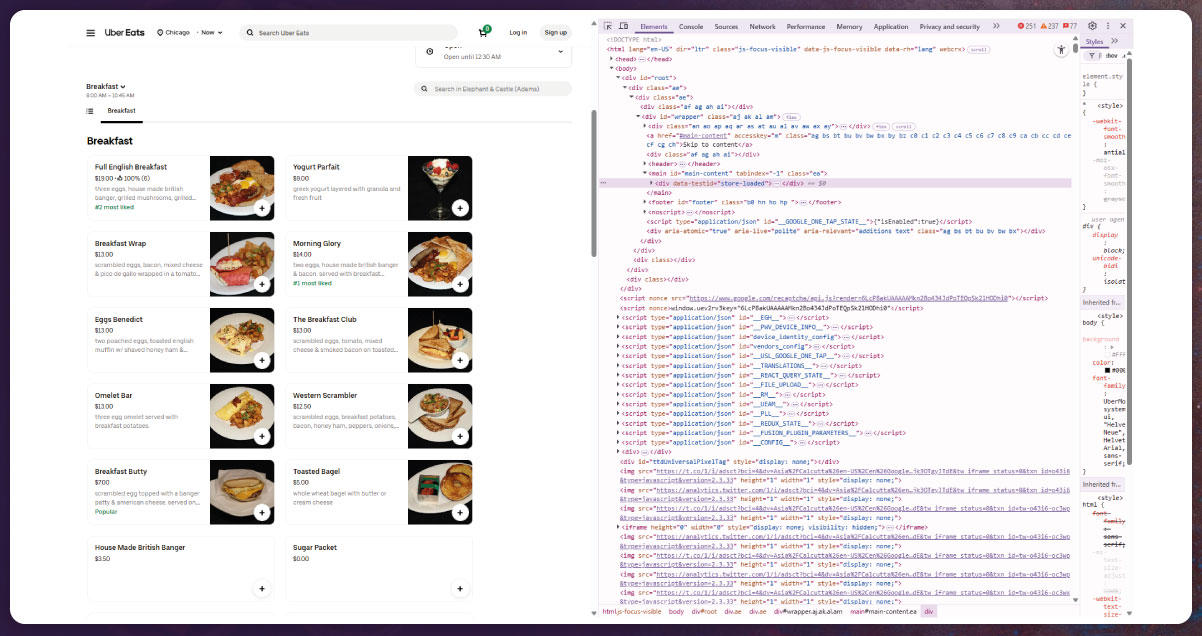Click the Log in link
The height and width of the screenshot is (636, 1202).
[x=518, y=32]
